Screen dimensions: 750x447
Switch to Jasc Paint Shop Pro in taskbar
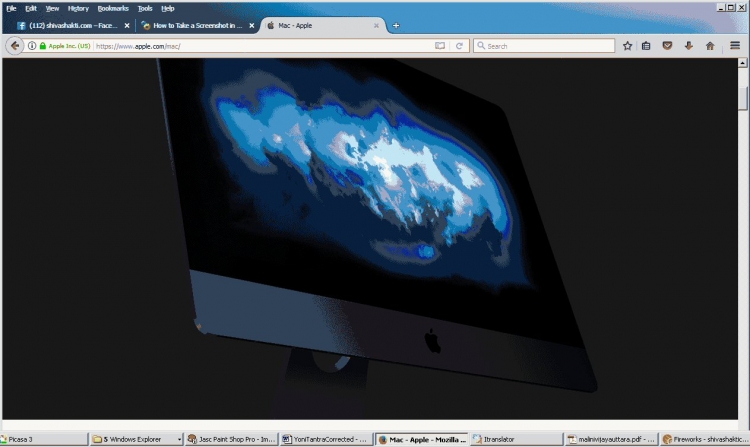click(231, 438)
